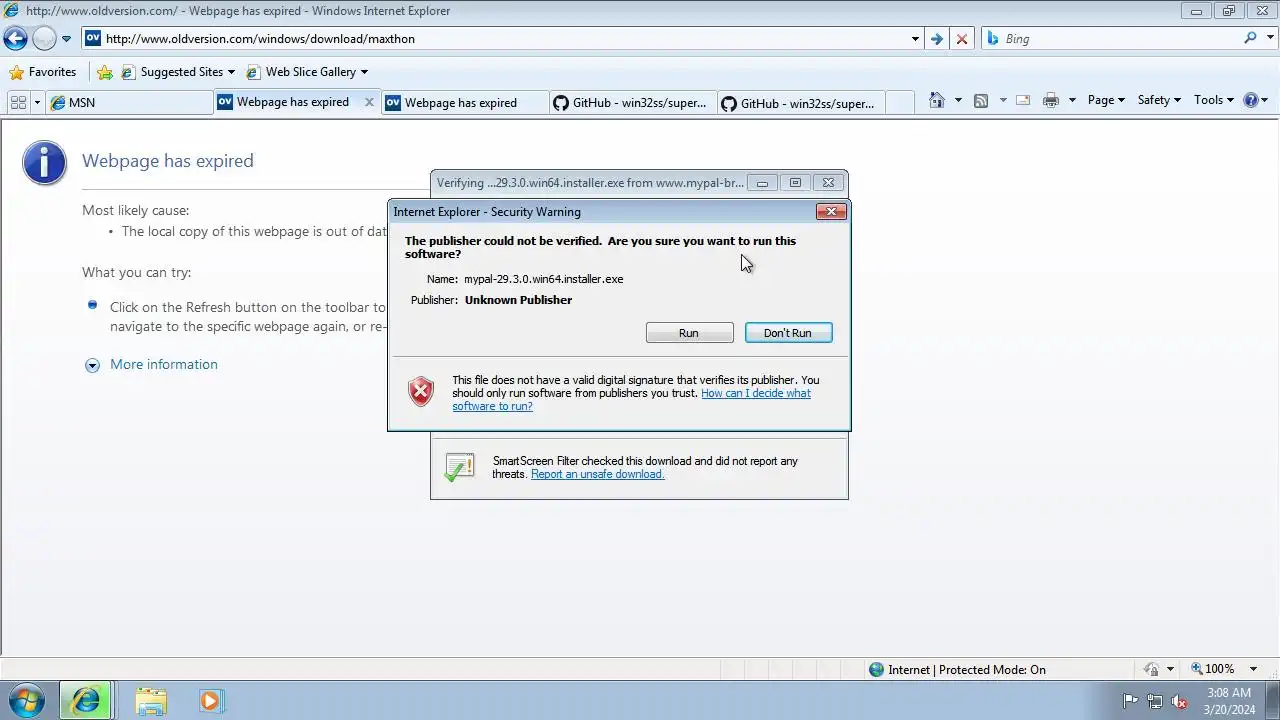The width and height of the screenshot is (1280, 720).
Task: Click unverified filename mypal-29.3.0.win64.installer.exe
Action: coord(543,279)
